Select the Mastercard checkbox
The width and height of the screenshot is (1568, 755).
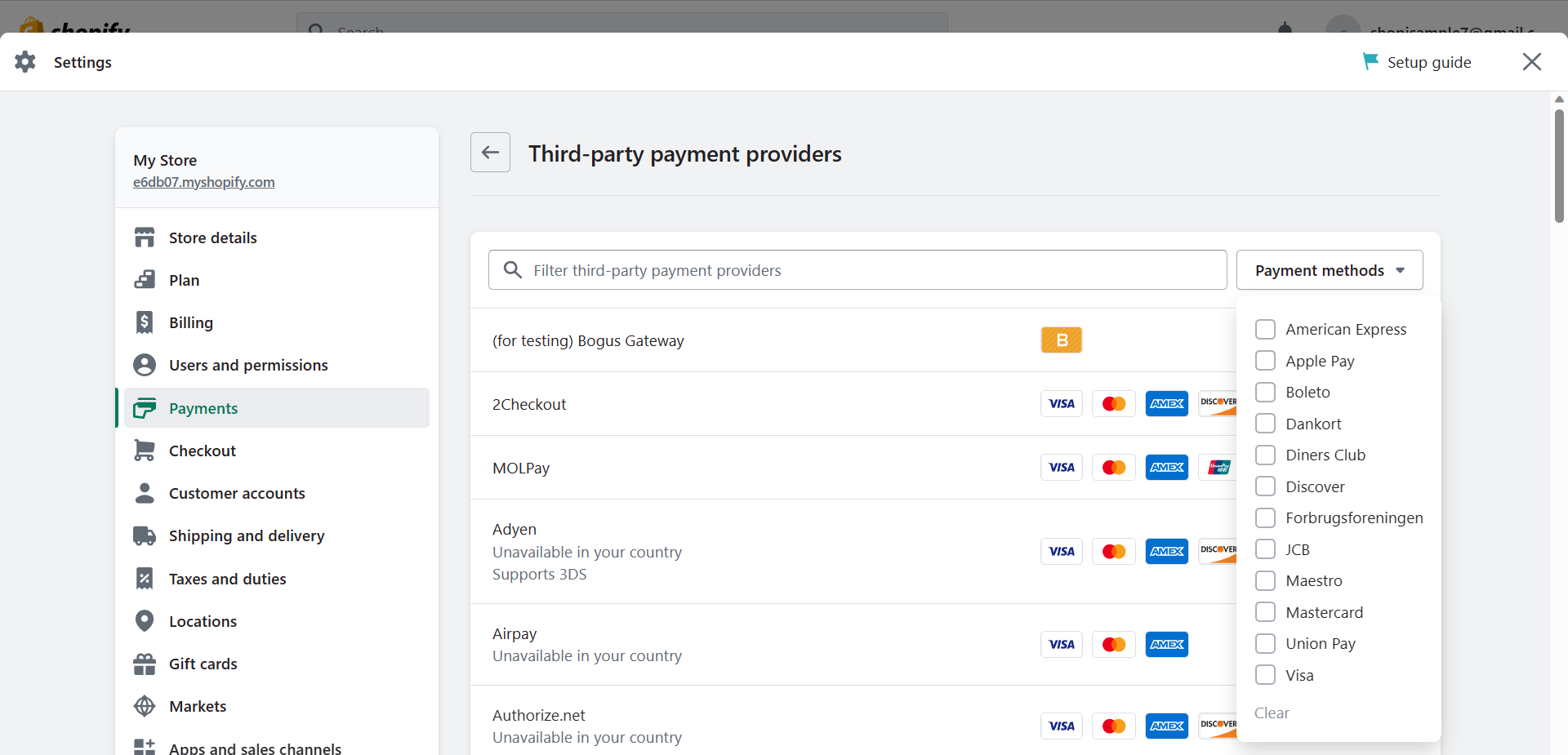point(1265,612)
